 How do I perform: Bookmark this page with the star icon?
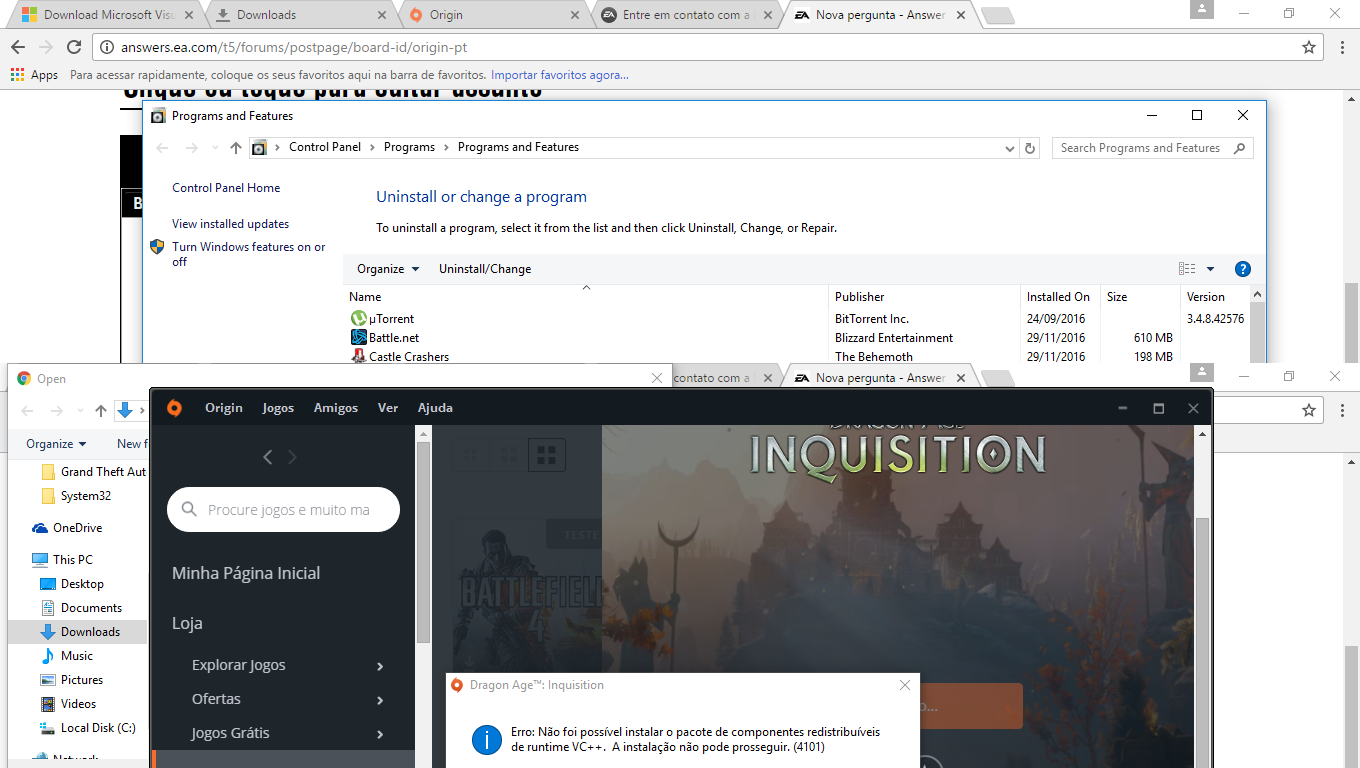tap(1308, 47)
